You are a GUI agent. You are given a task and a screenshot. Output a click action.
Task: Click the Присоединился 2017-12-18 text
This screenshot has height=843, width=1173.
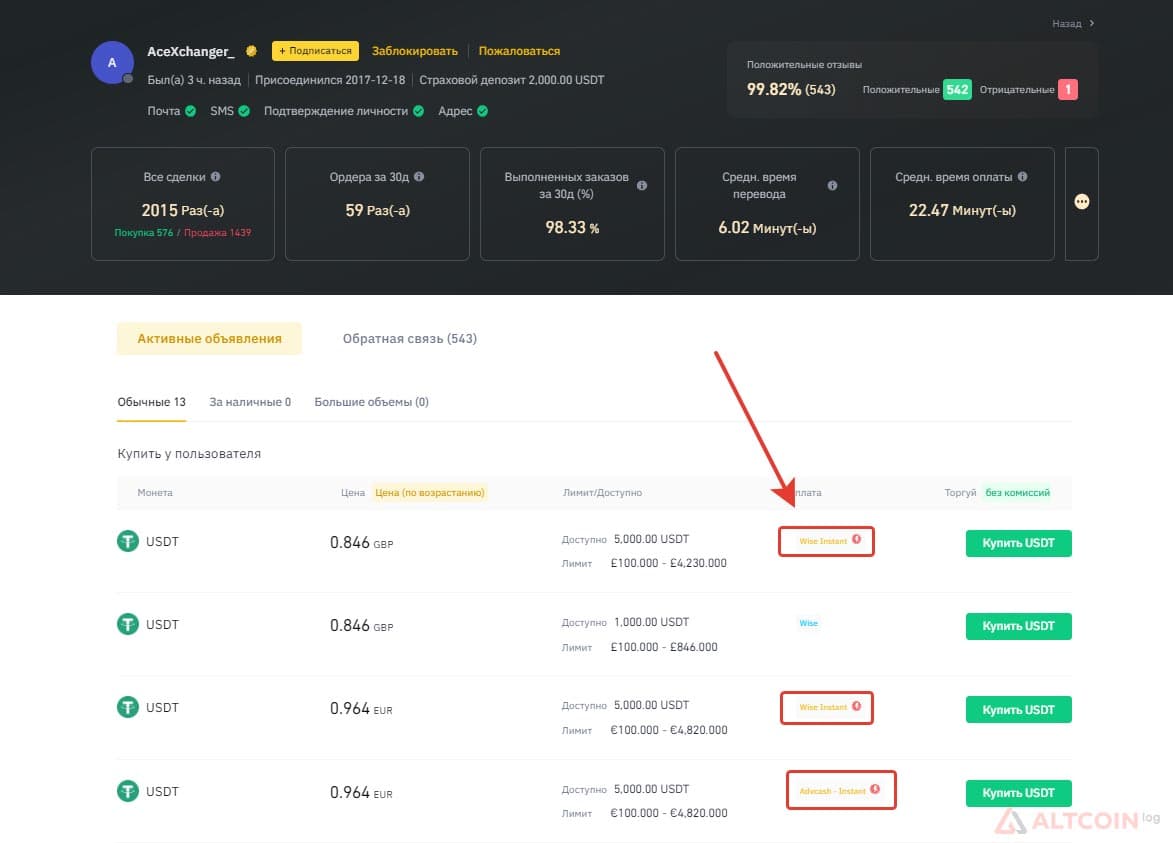[330, 80]
